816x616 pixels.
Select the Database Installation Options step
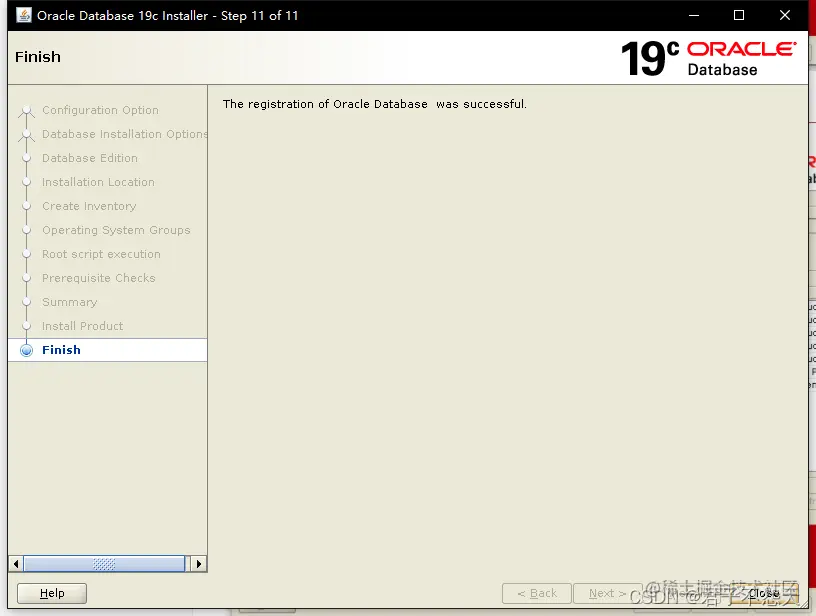125,134
